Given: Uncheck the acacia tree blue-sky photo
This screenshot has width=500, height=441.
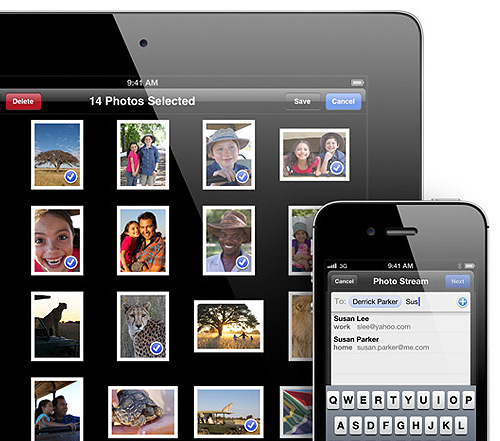Looking at the screenshot, I should coord(57,155).
